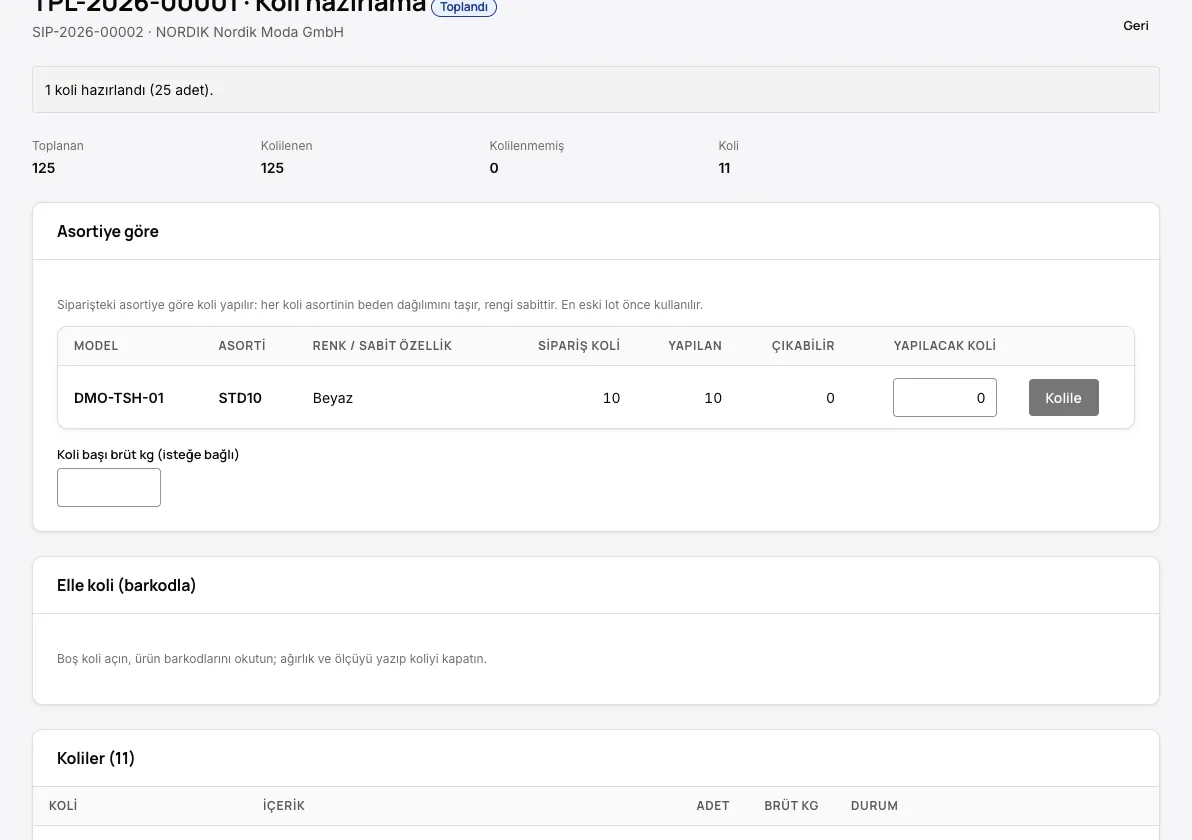Click the Kolilenmemiş summary label

[527, 146]
